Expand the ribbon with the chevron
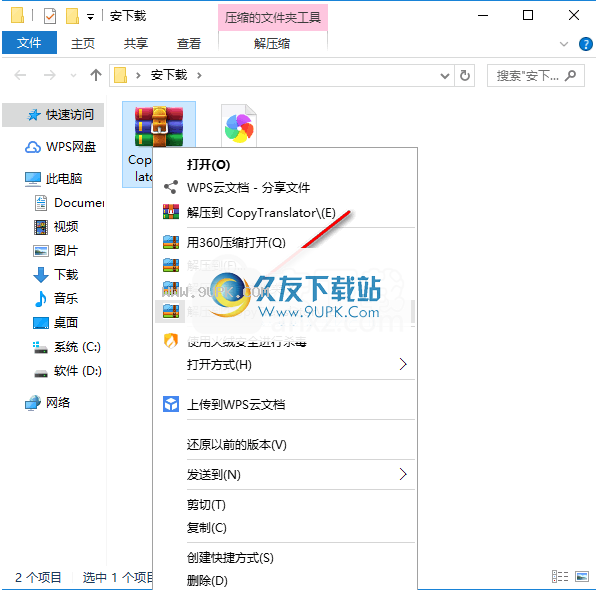The width and height of the screenshot is (596, 590). (564, 44)
